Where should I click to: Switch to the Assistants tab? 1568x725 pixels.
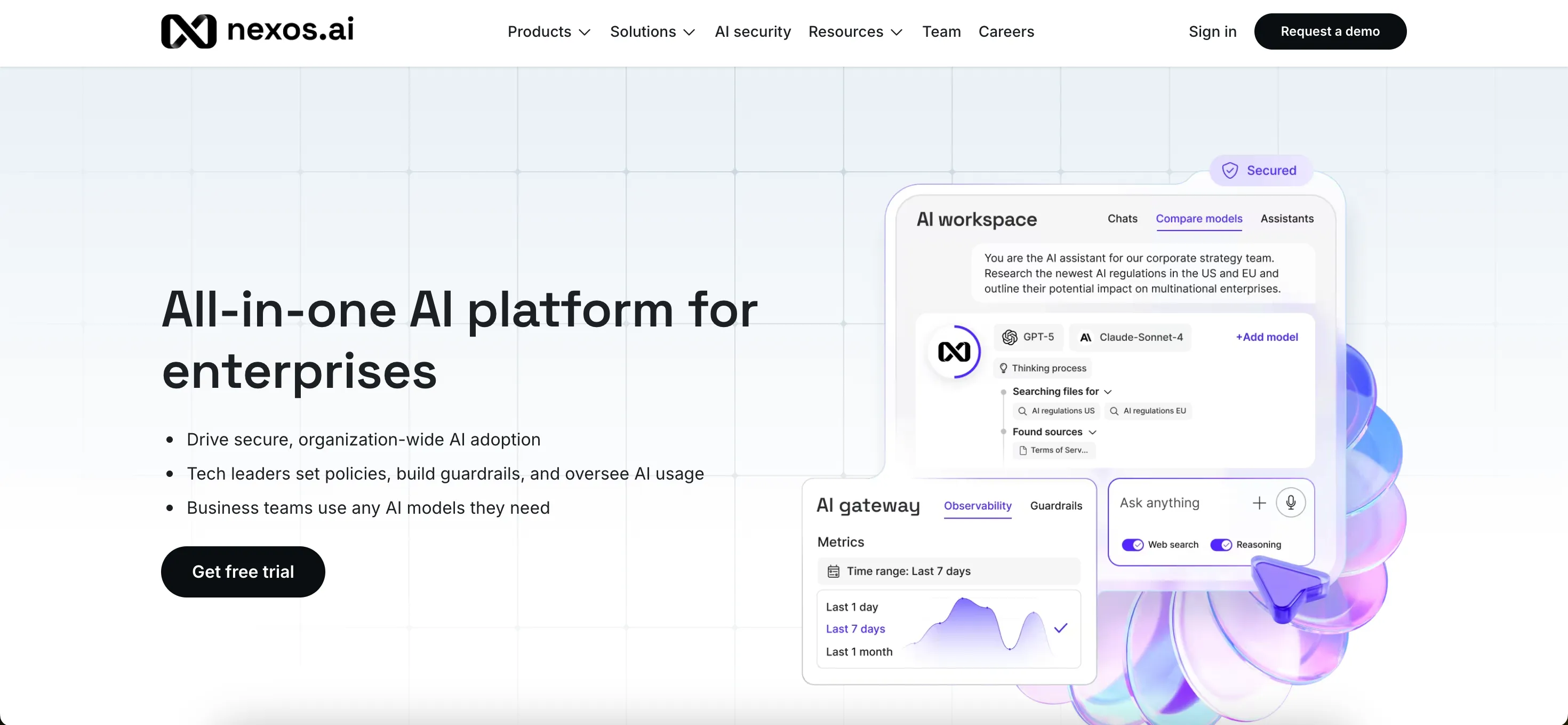coord(1286,219)
